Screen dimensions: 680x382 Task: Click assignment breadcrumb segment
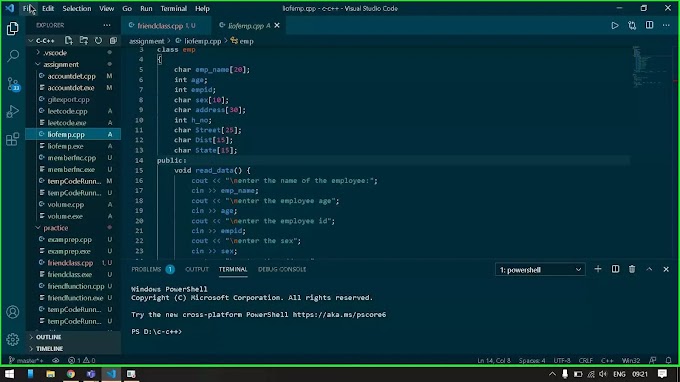coord(147,41)
